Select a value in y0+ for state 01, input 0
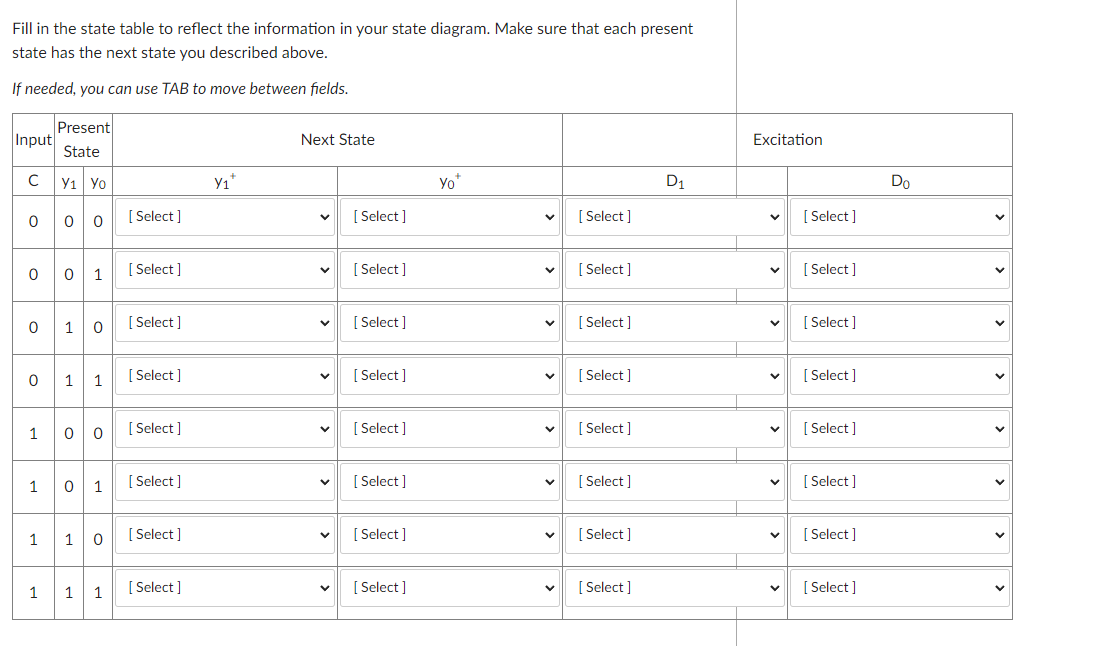1102x646 pixels. point(450,269)
